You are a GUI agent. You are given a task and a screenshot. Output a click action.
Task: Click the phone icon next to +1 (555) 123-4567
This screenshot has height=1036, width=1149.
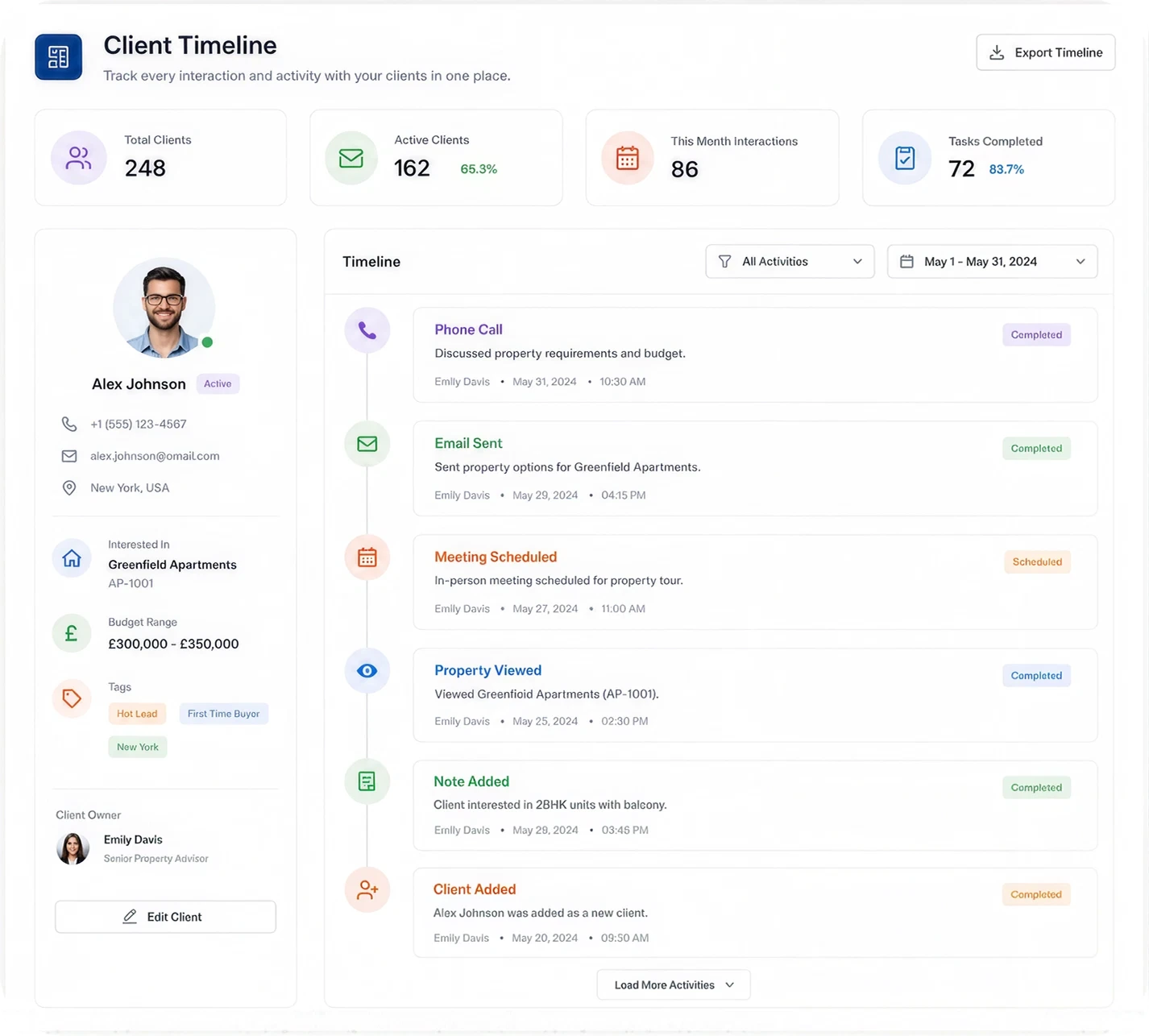pyautogui.click(x=69, y=424)
